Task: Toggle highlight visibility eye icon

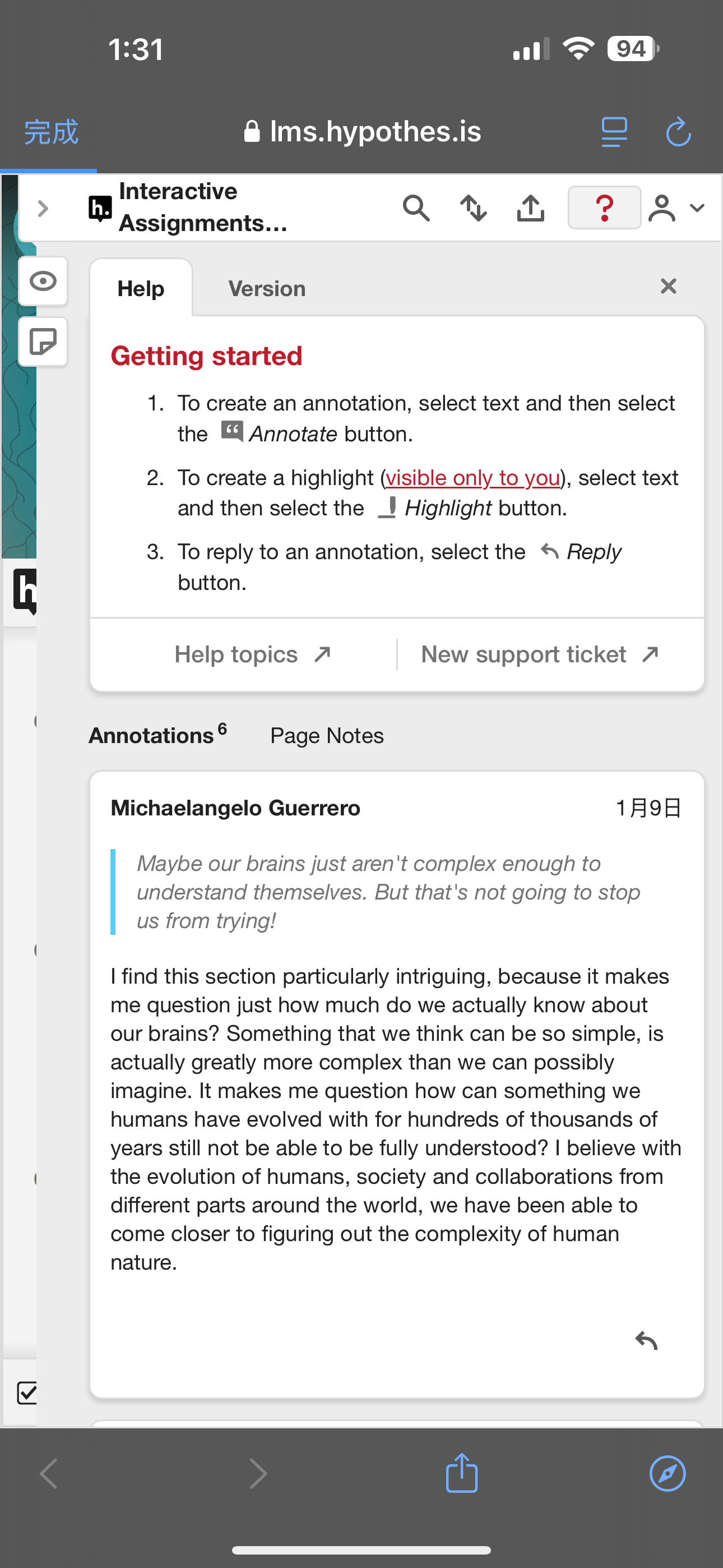Action: coord(43,281)
